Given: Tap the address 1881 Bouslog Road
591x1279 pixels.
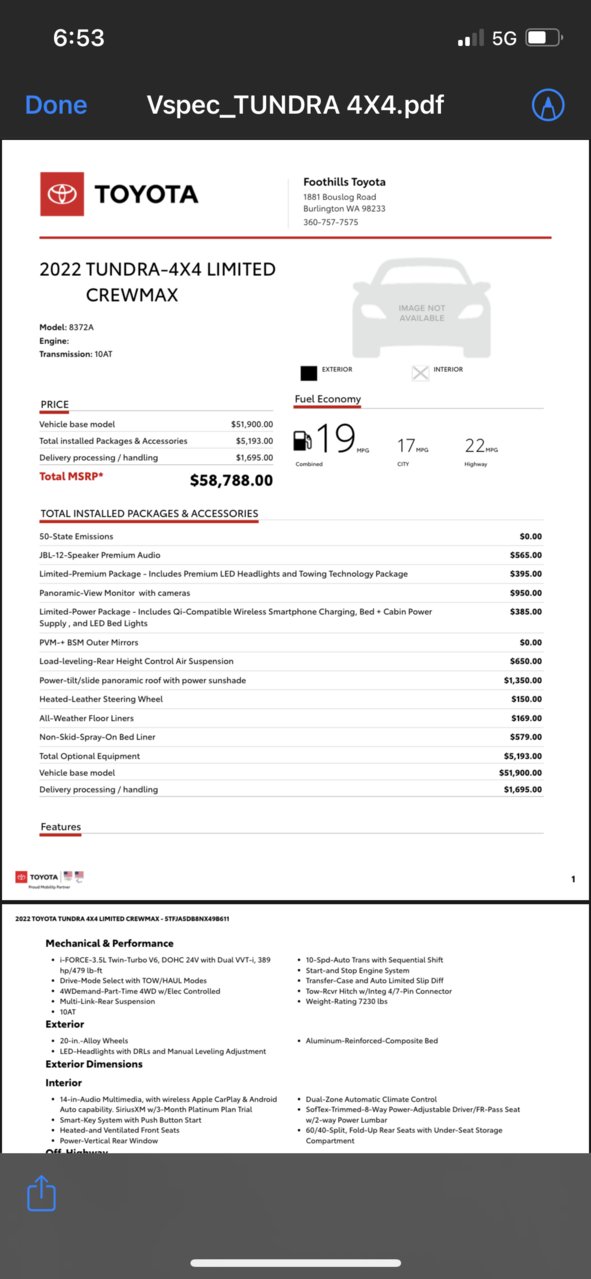Looking at the screenshot, I should [x=340, y=197].
